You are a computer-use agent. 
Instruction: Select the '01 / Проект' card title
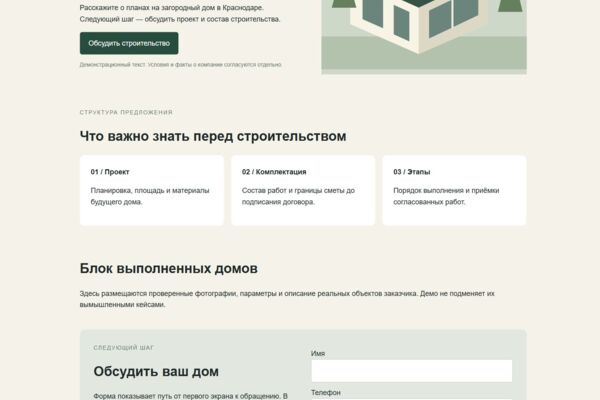pyautogui.click(x=110, y=172)
